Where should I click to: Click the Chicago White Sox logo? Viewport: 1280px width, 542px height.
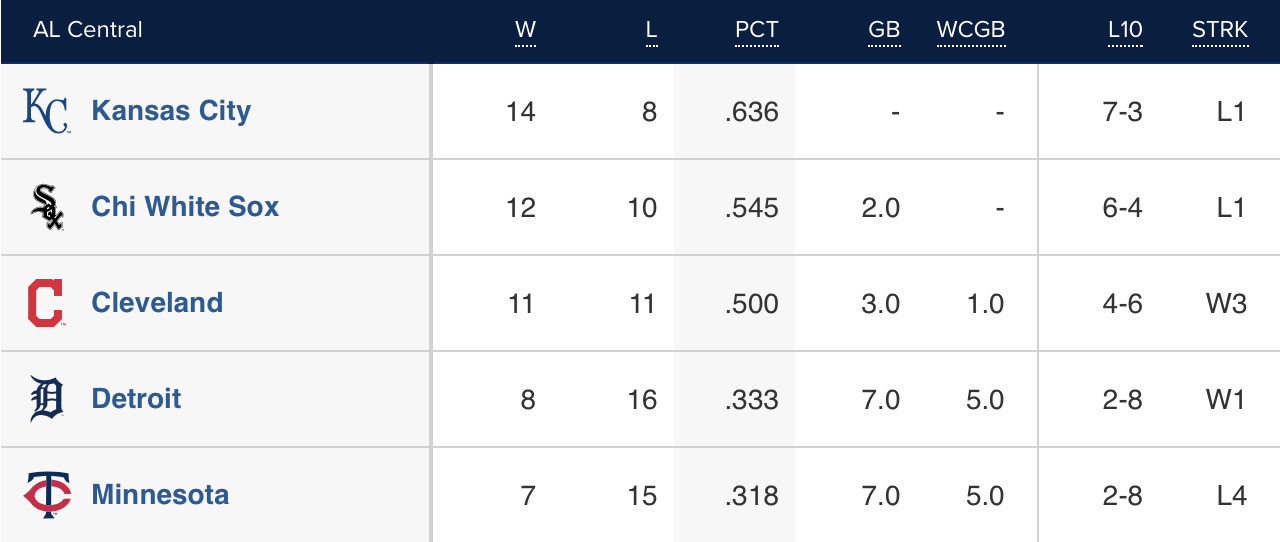[x=46, y=207]
